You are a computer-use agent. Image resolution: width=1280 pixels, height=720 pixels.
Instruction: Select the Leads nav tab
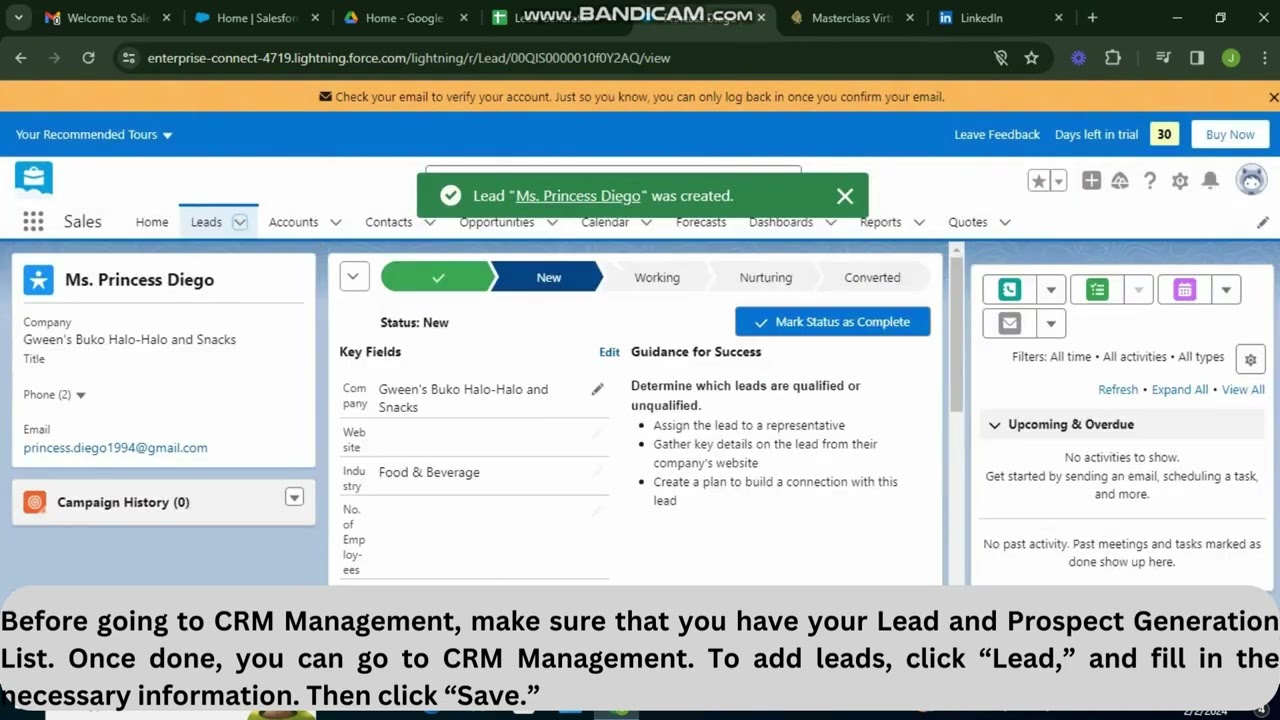206,222
